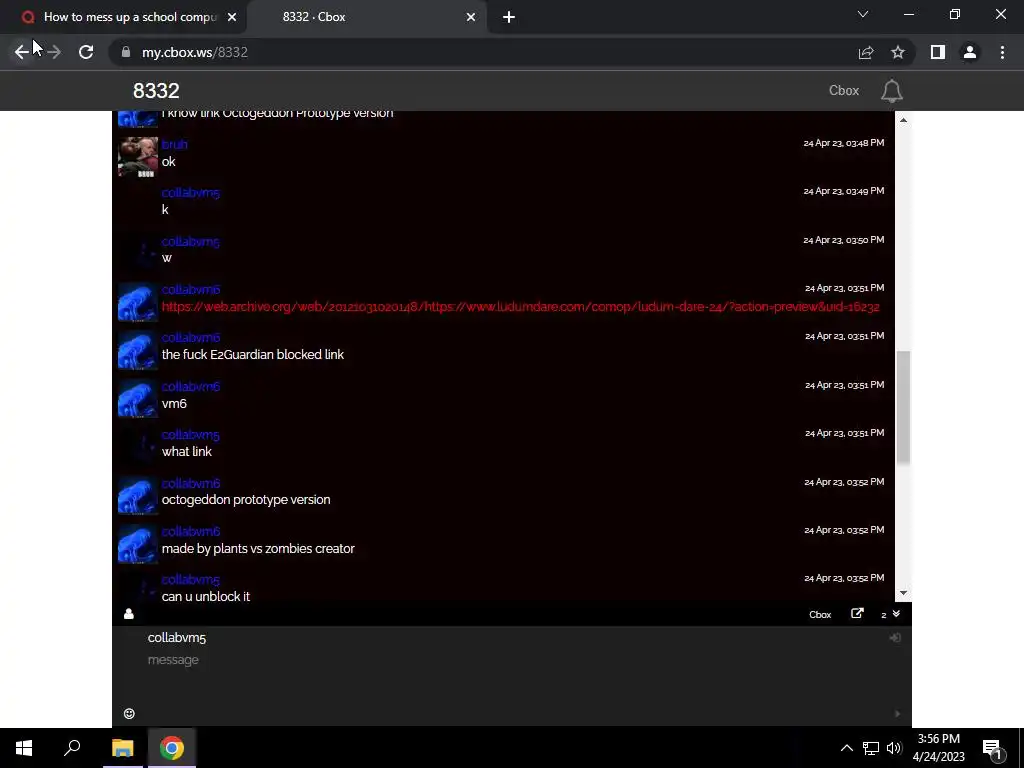Screen dimensions: 1024x768
Task: Switch to 'How to mess up a school compu' tab
Action: click(x=123, y=17)
